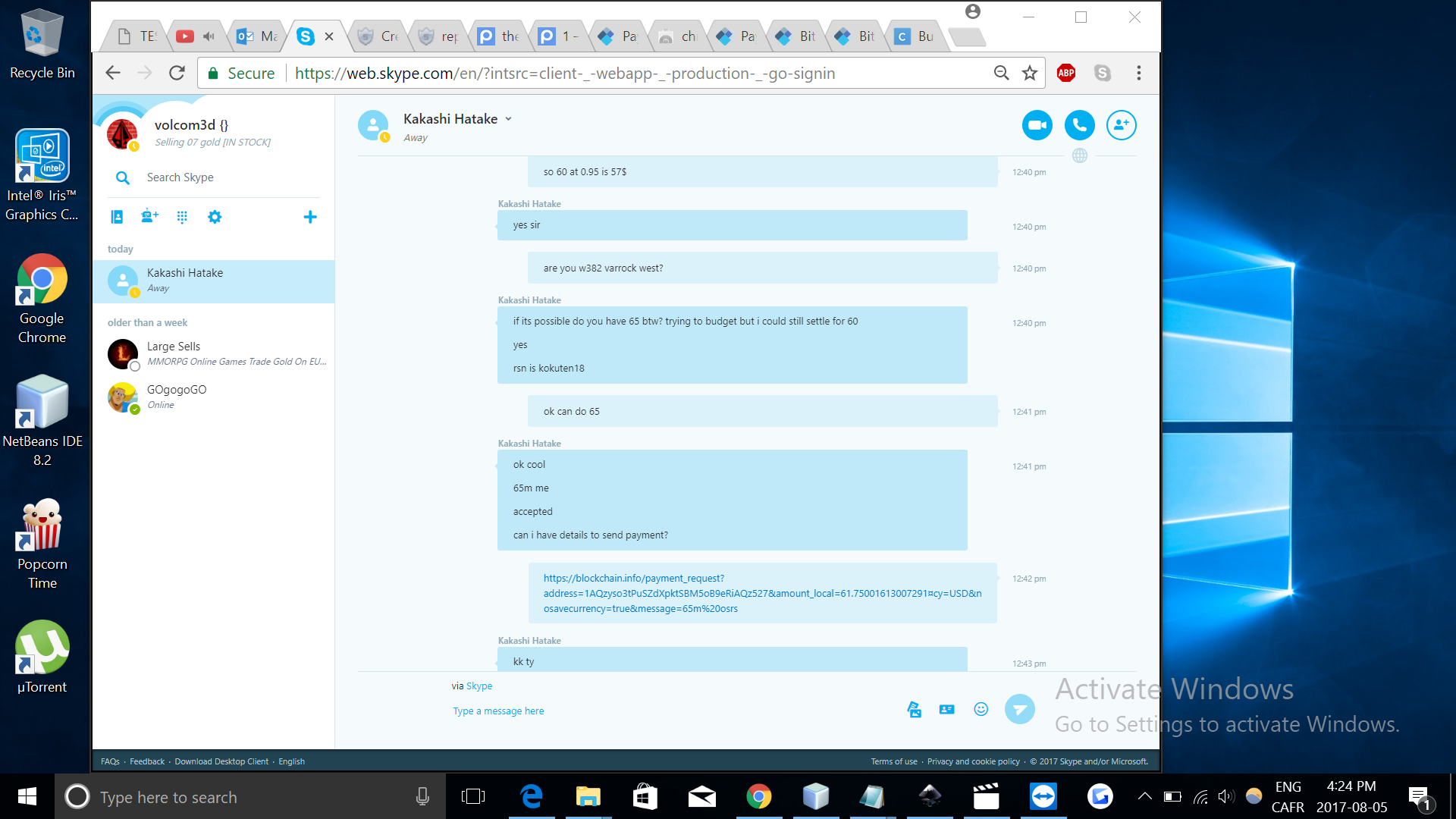Screen dimensions: 1456x819
Task: Add people to this conversation
Action: click(1121, 125)
